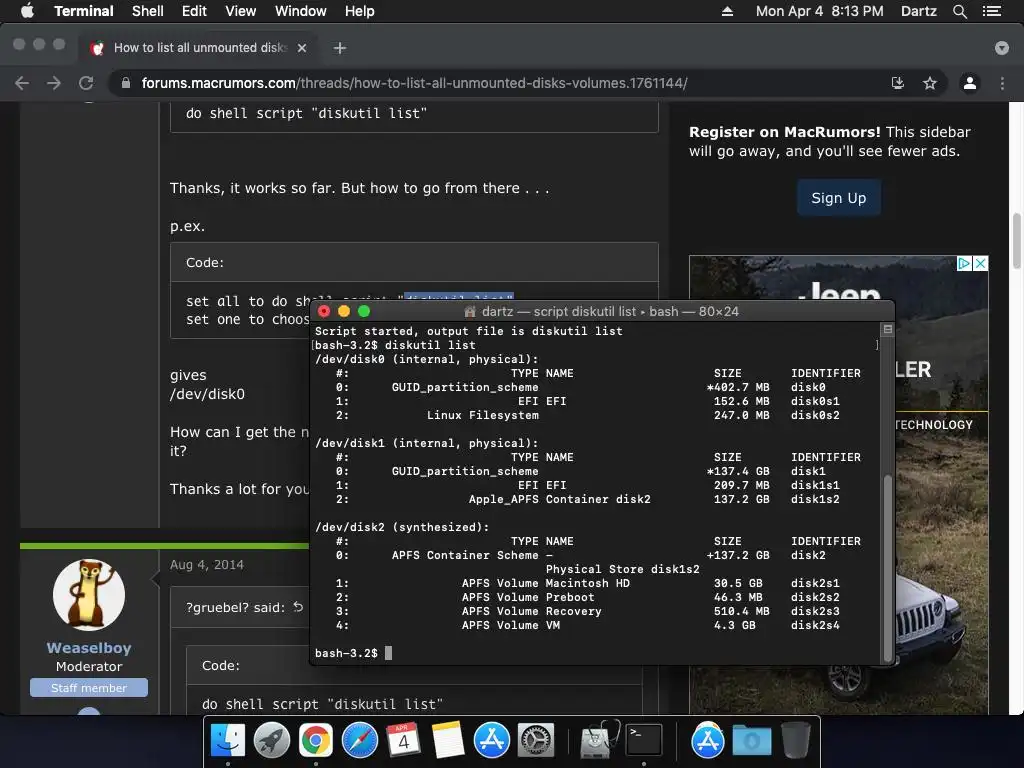
Task: Open the Chrome profile avatar
Action: [970, 83]
